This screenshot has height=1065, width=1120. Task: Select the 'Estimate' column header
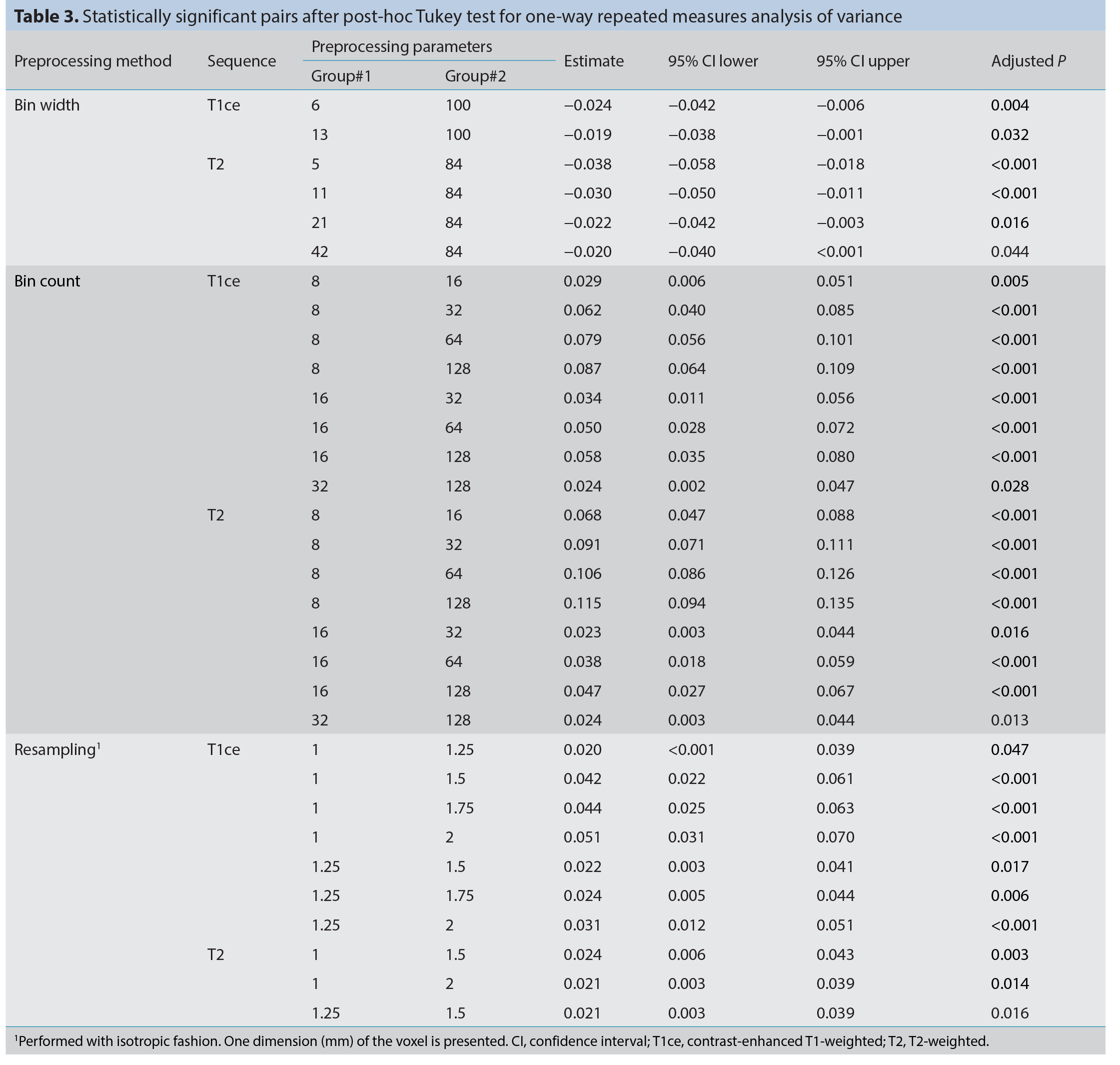point(593,60)
